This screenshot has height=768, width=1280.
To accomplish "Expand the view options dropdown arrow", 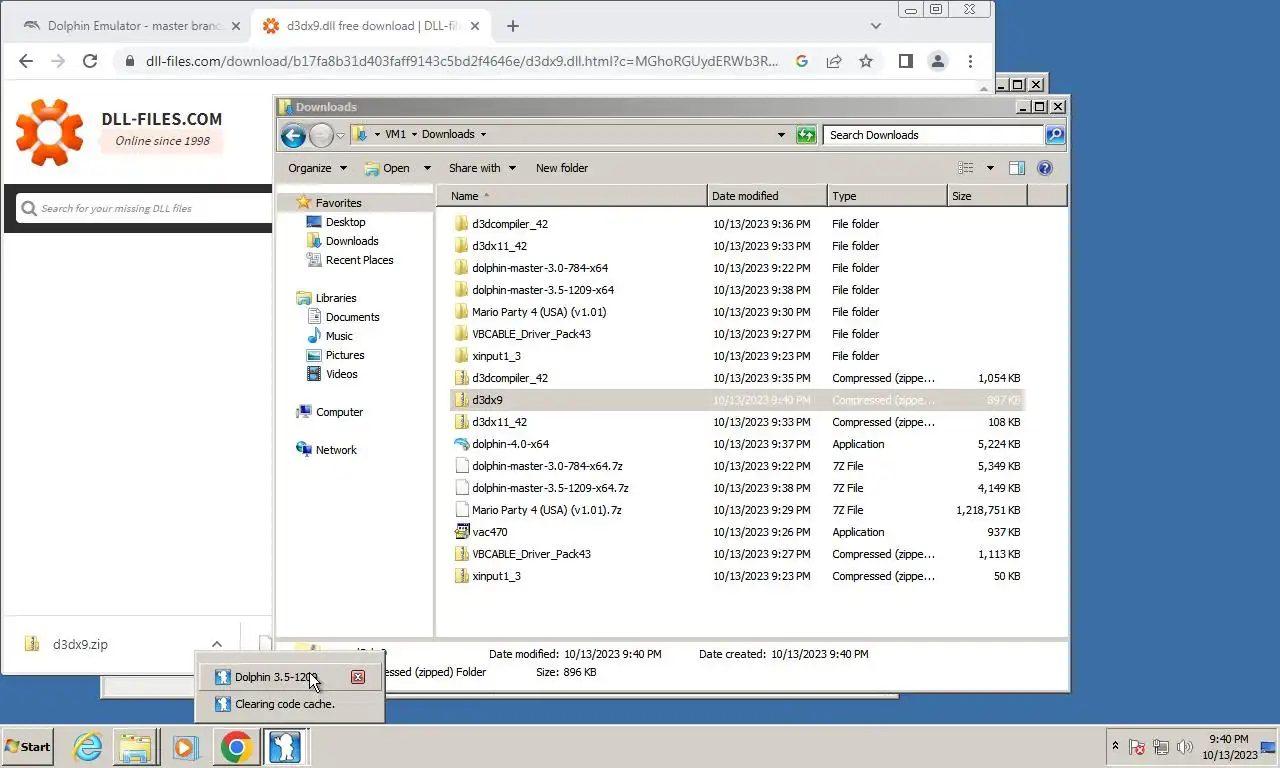I will pyautogui.click(x=990, y=168).
